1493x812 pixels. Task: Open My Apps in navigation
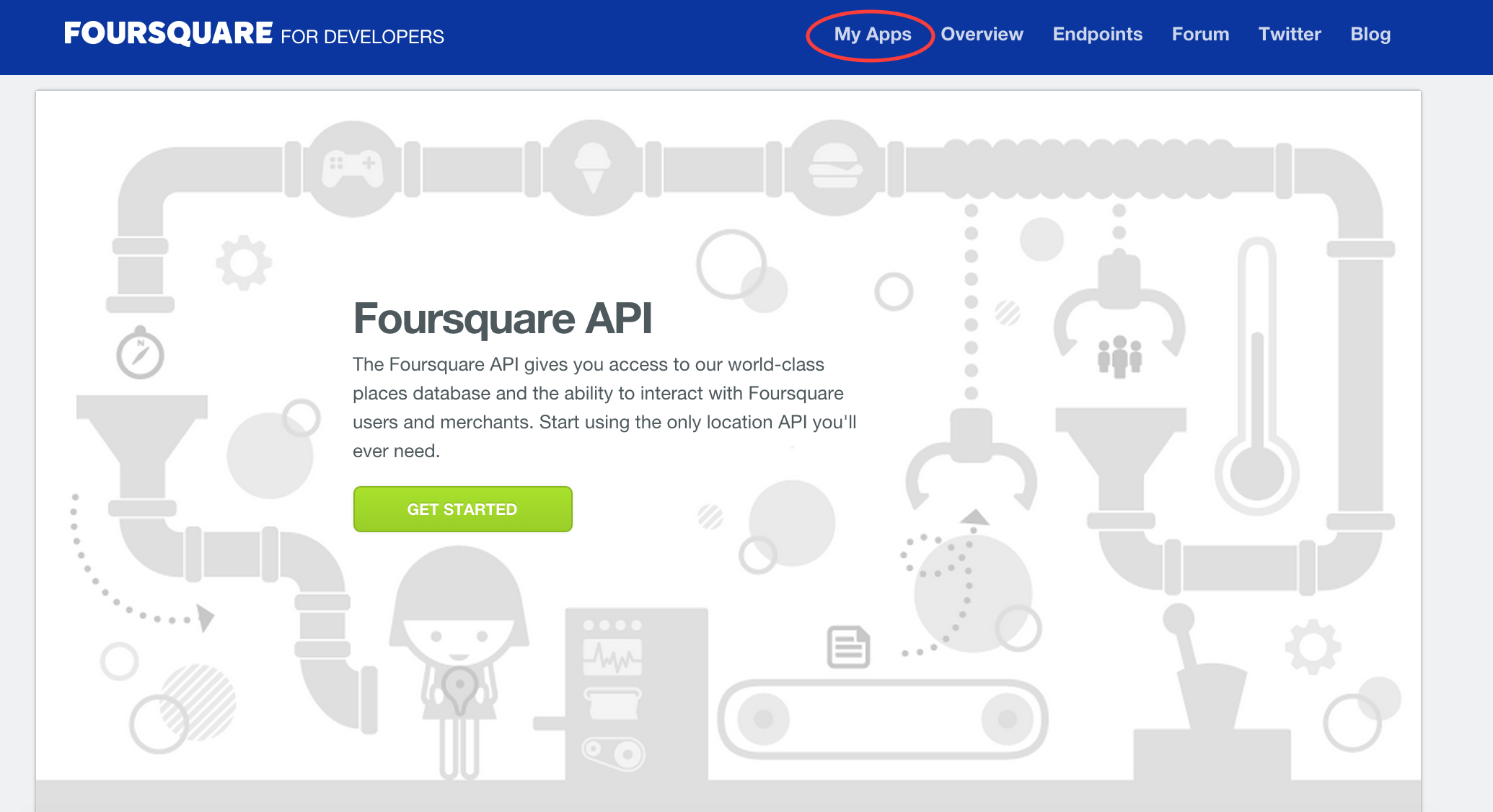(872, 35)
